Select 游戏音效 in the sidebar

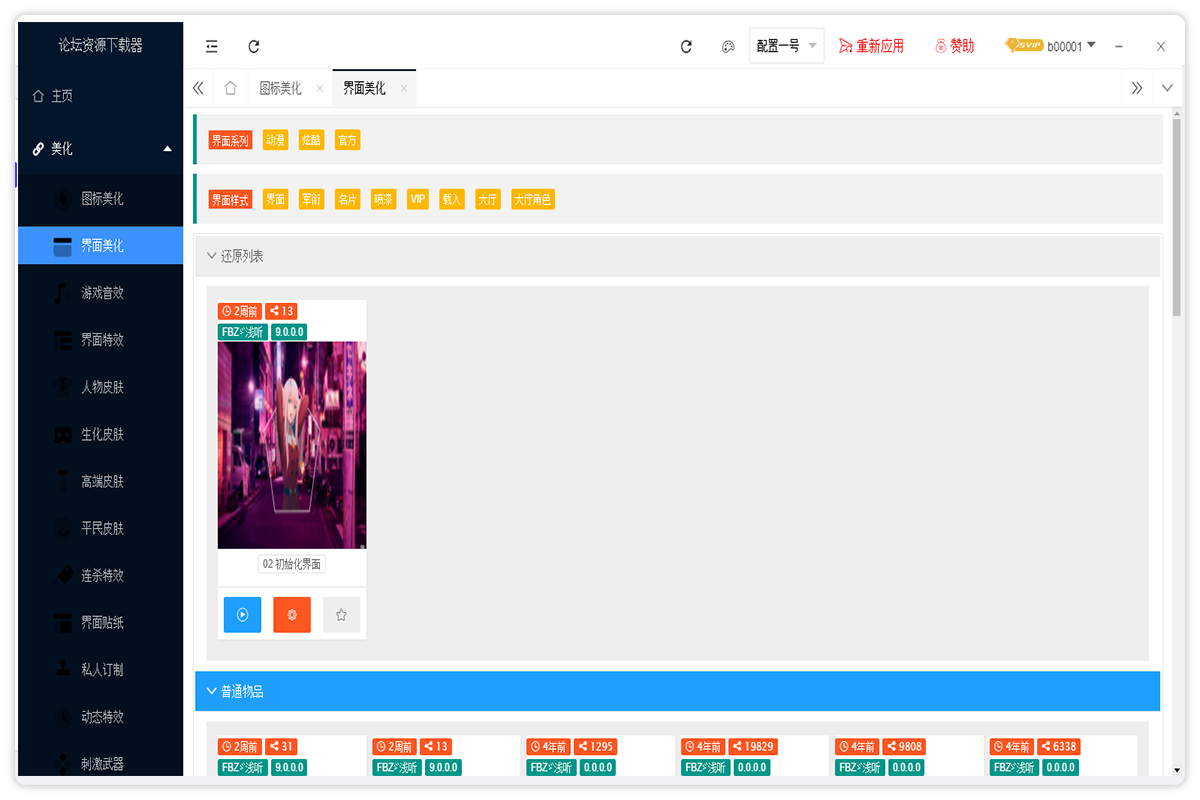[102, 293]
